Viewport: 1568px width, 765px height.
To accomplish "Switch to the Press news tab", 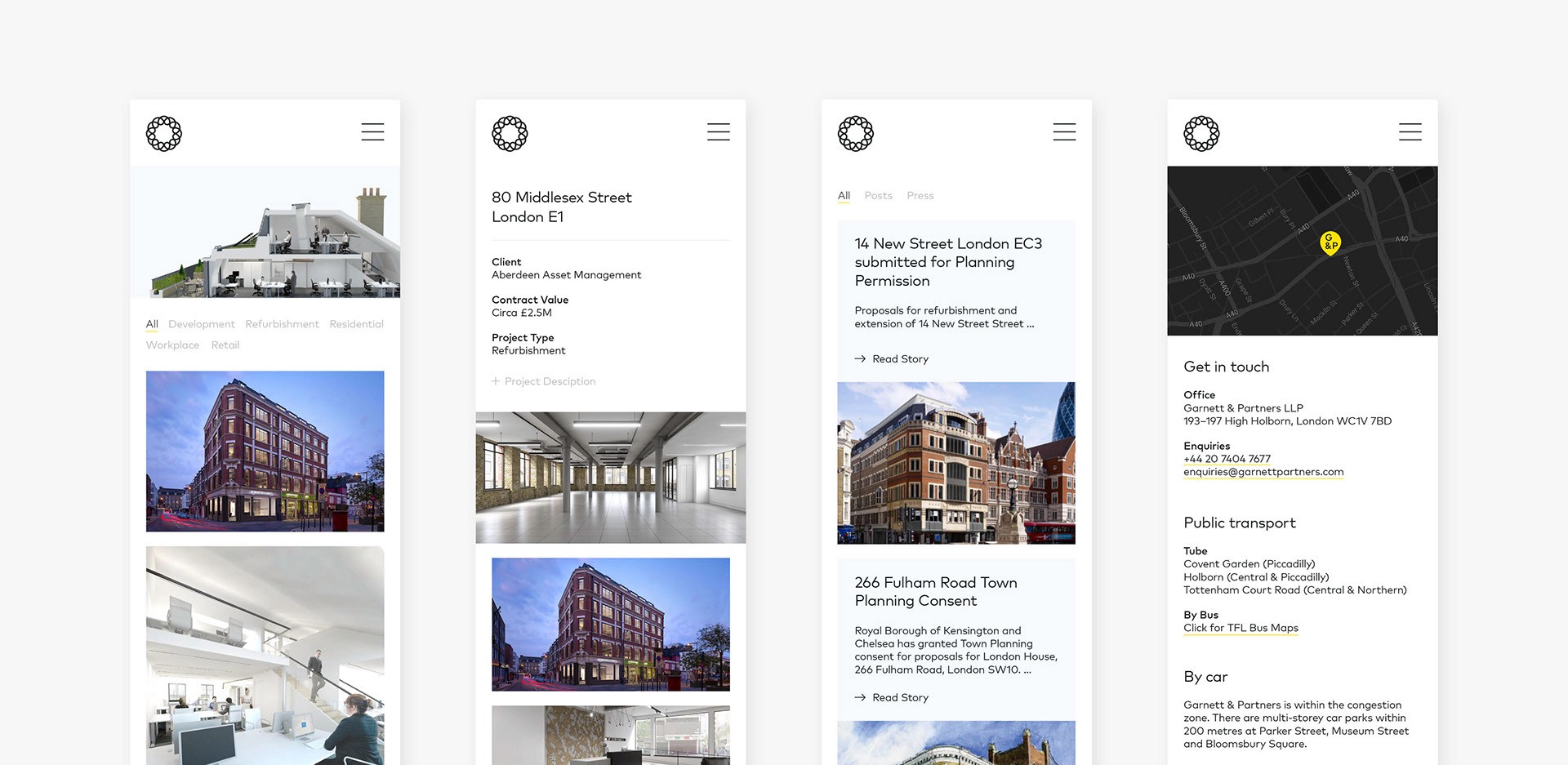I will [920, 196].
